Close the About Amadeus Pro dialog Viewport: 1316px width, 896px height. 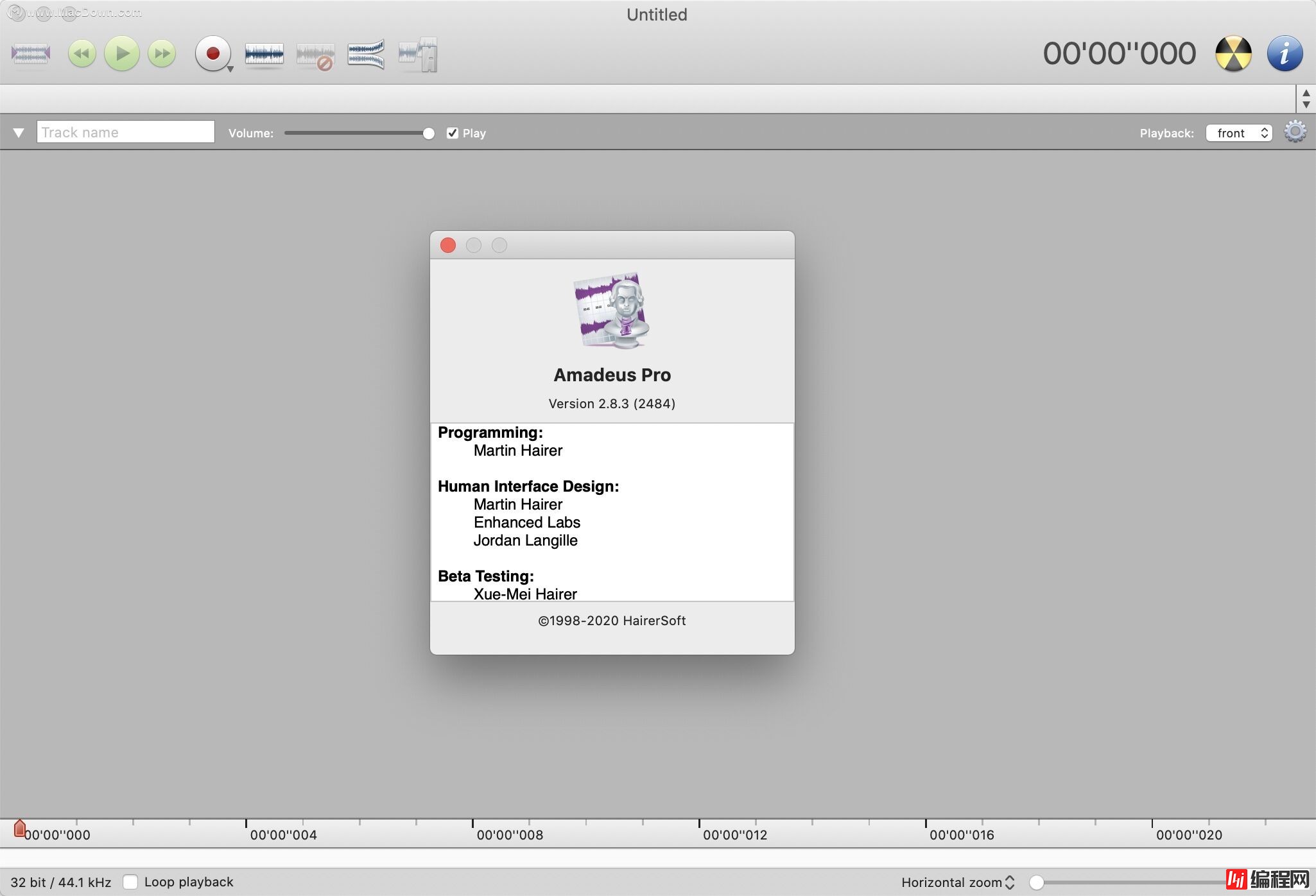tap(448, 245)
